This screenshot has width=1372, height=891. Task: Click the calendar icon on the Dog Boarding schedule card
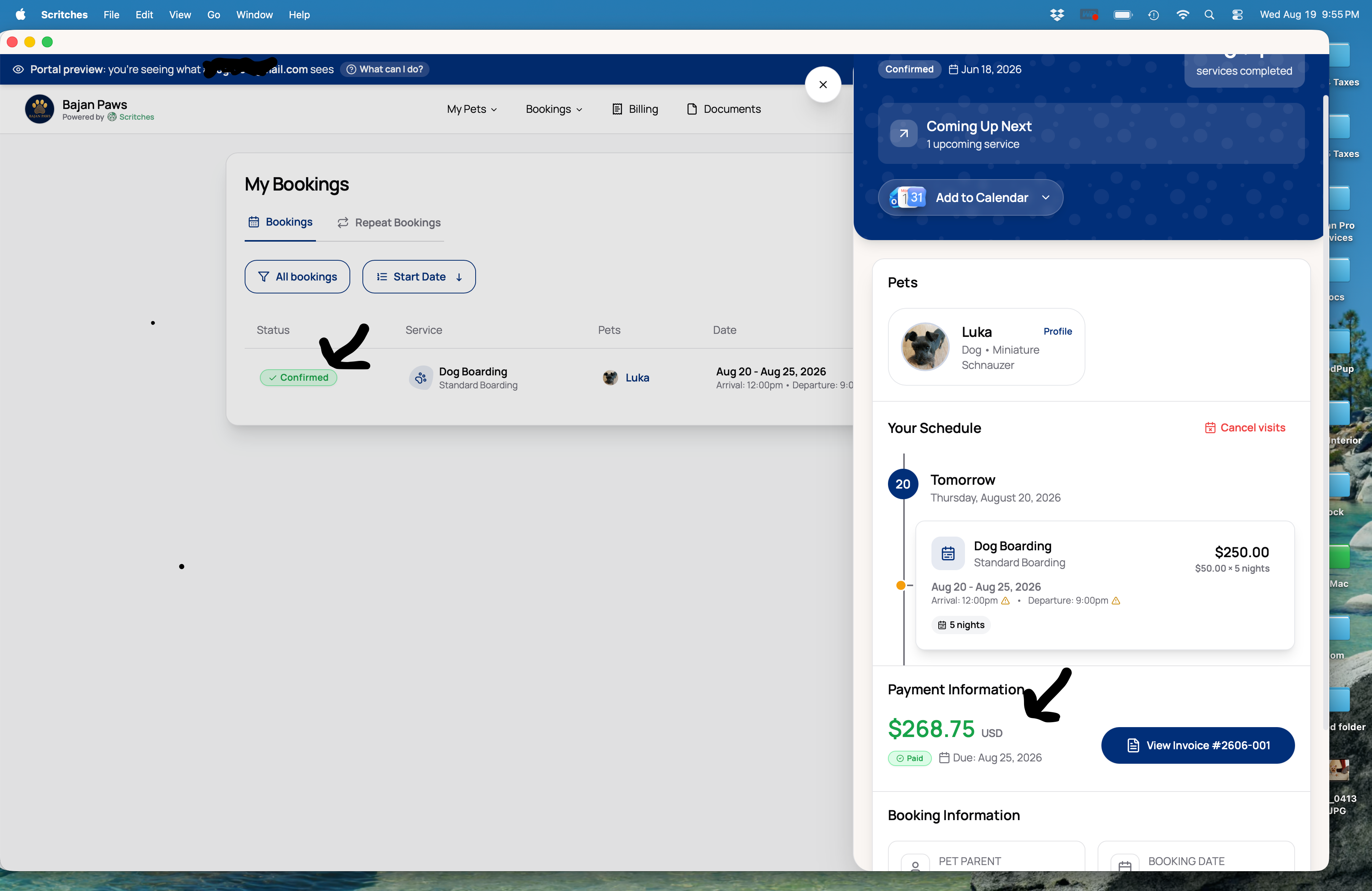coord(948,553)
